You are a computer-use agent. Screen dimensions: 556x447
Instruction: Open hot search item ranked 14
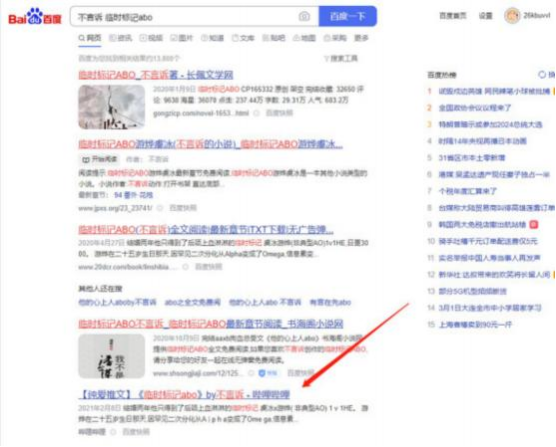(x=490, y=308)
